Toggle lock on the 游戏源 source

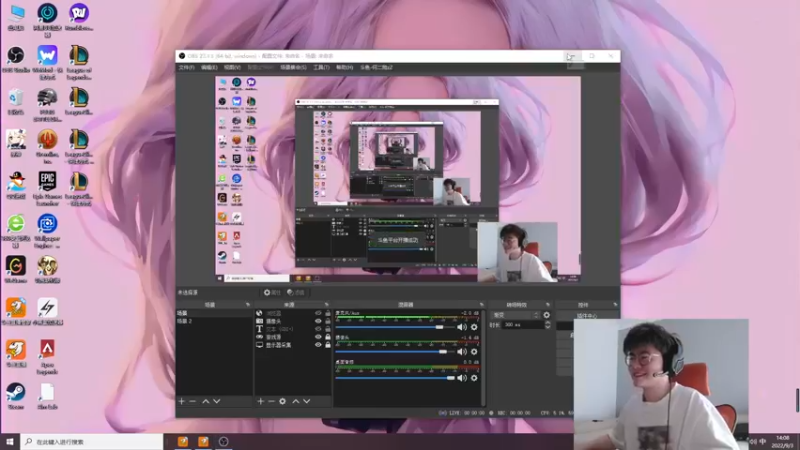pos(328,337)
